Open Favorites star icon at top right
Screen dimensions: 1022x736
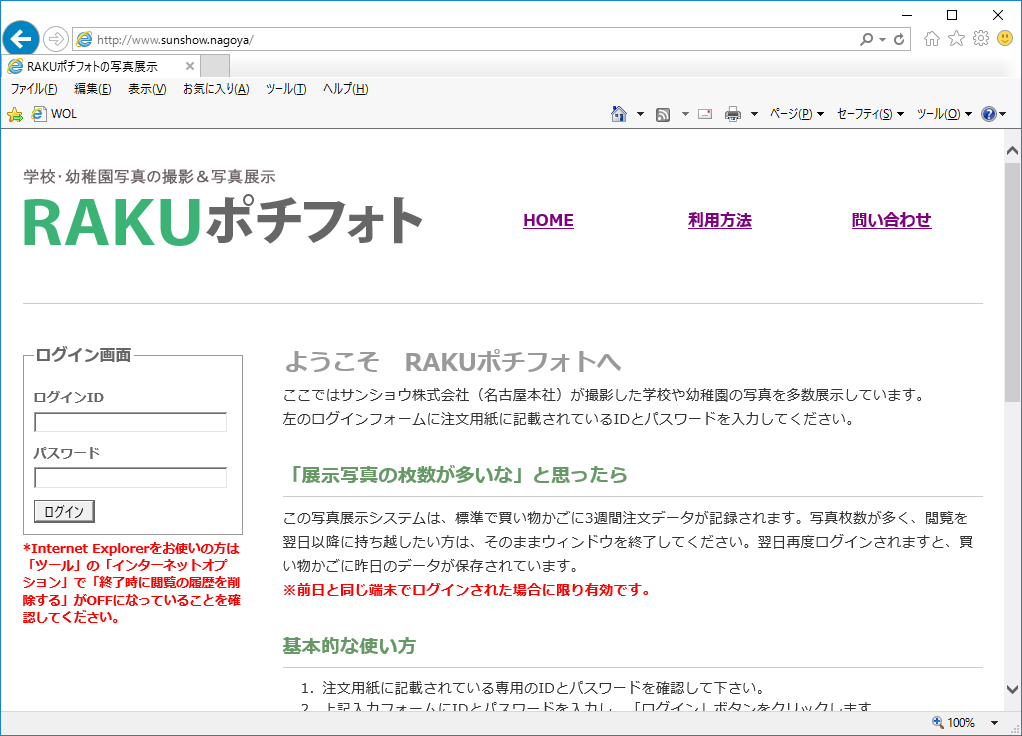coord(956,38)
